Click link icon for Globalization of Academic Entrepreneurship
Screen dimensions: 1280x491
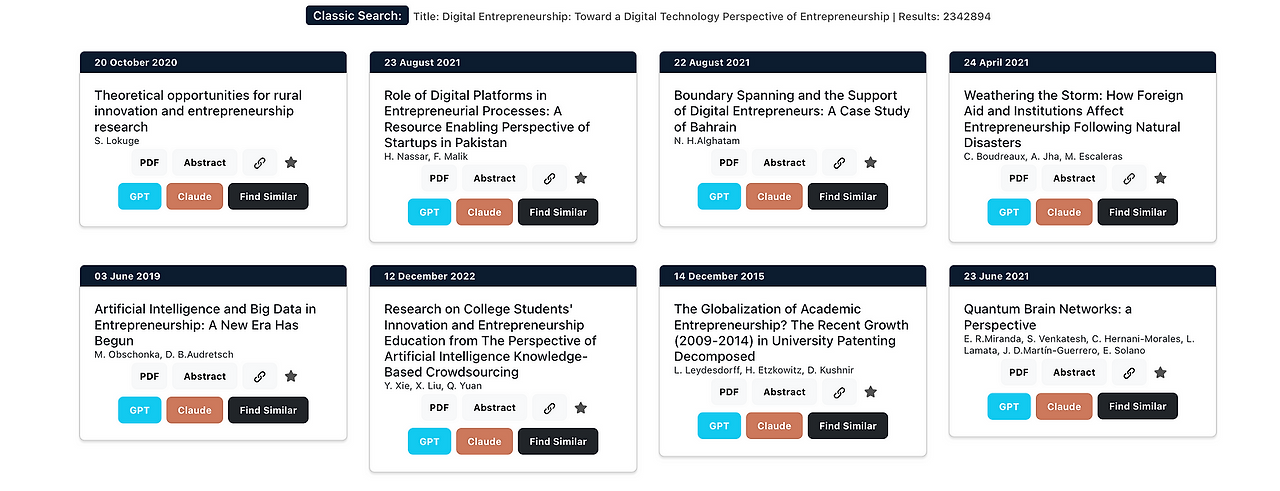(840, 393)
